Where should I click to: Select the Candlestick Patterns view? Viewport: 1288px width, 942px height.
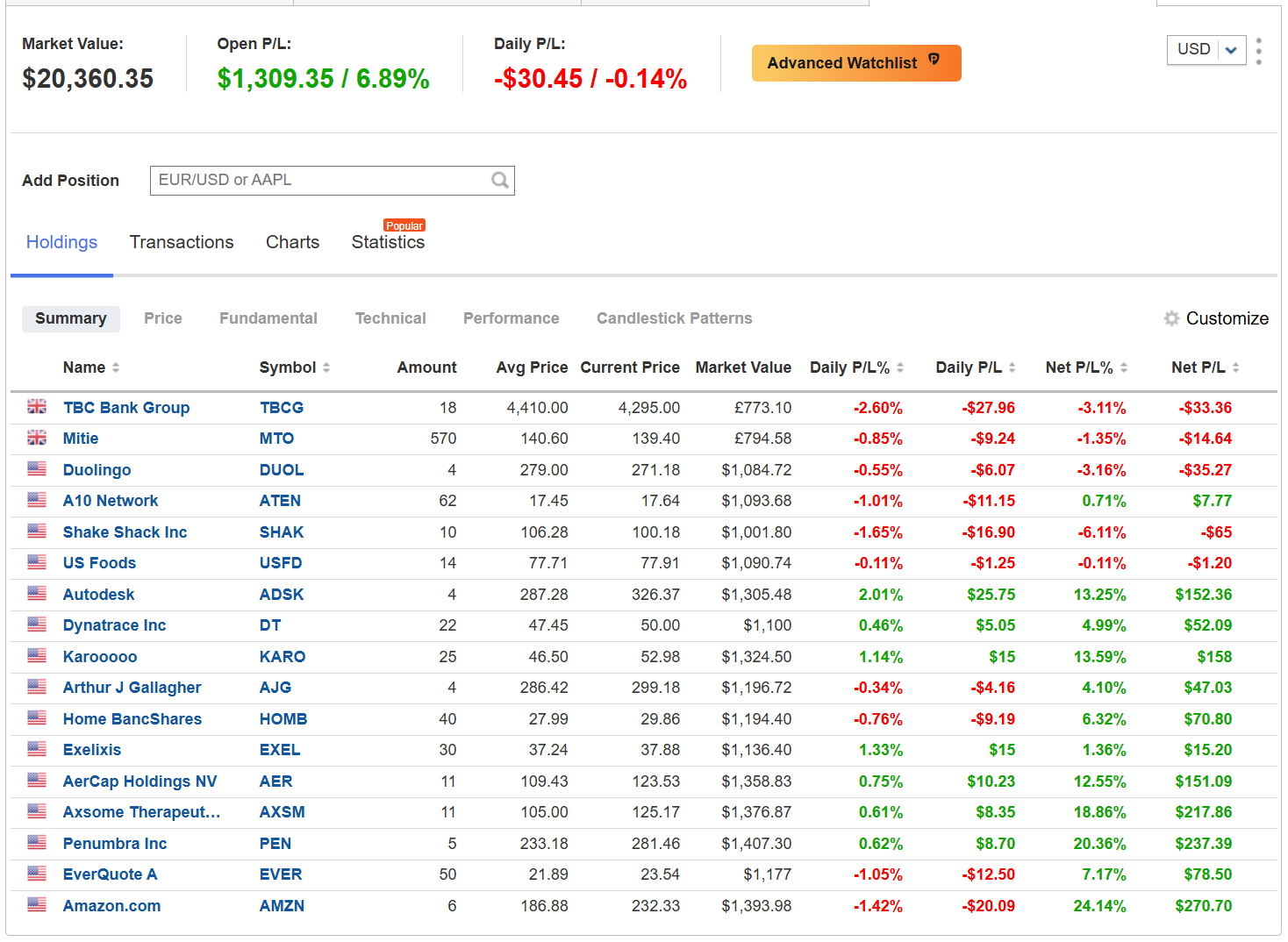click(x=675, y=318)
